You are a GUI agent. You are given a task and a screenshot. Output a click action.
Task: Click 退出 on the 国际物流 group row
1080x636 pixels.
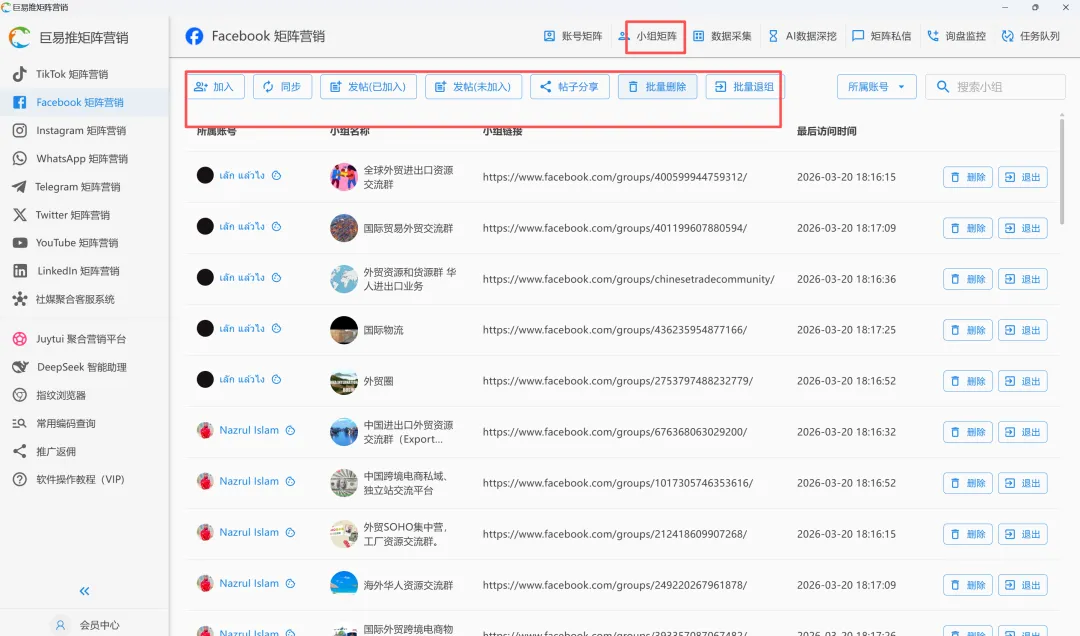(x=1022, y=329)
